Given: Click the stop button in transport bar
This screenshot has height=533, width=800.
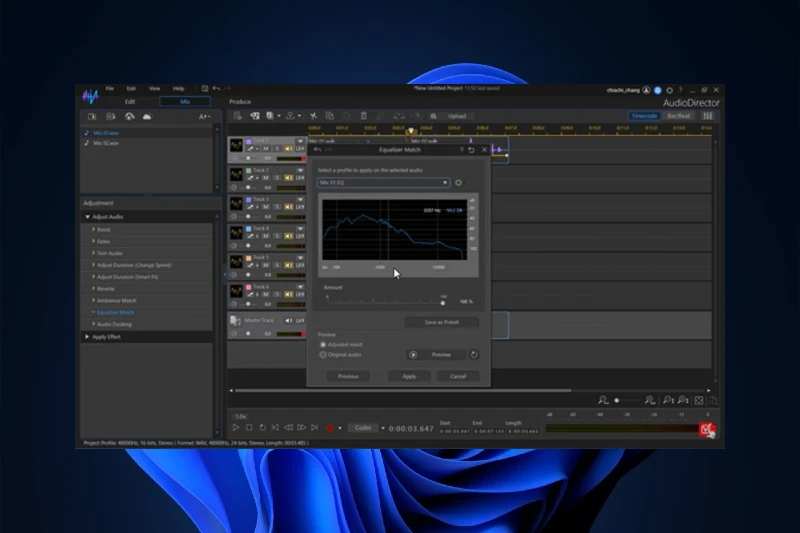Looking at the screenshot, I should (x=249, y=428).
